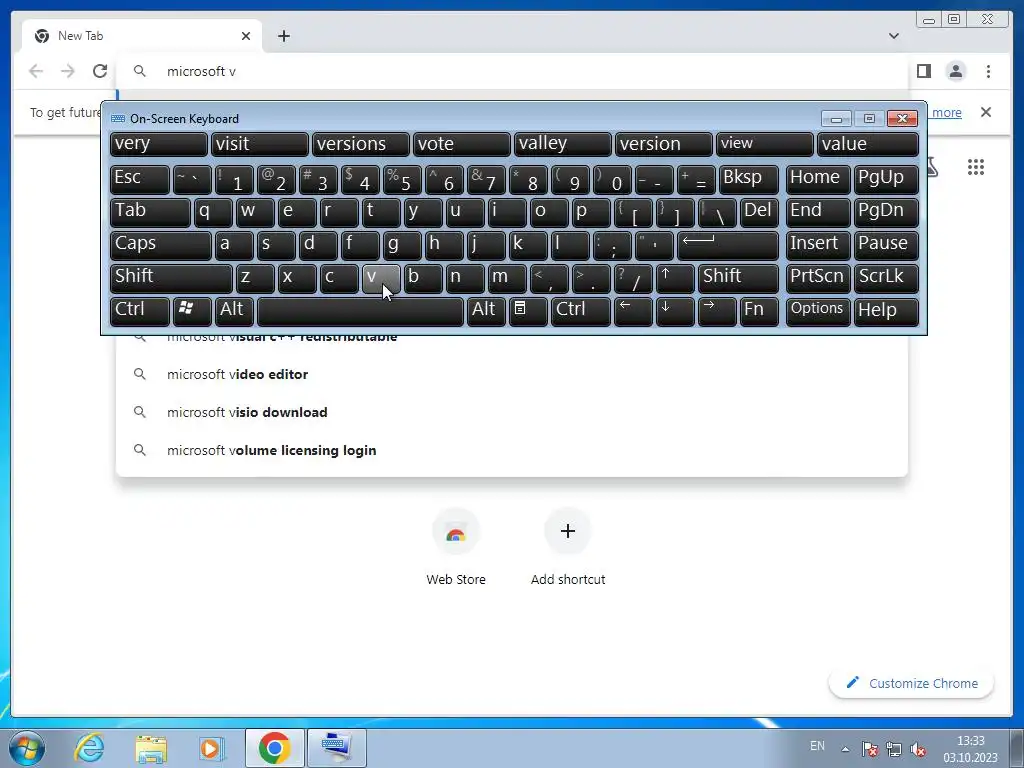
Task: Open Chrome side panel icon
Action: (923, 71)
